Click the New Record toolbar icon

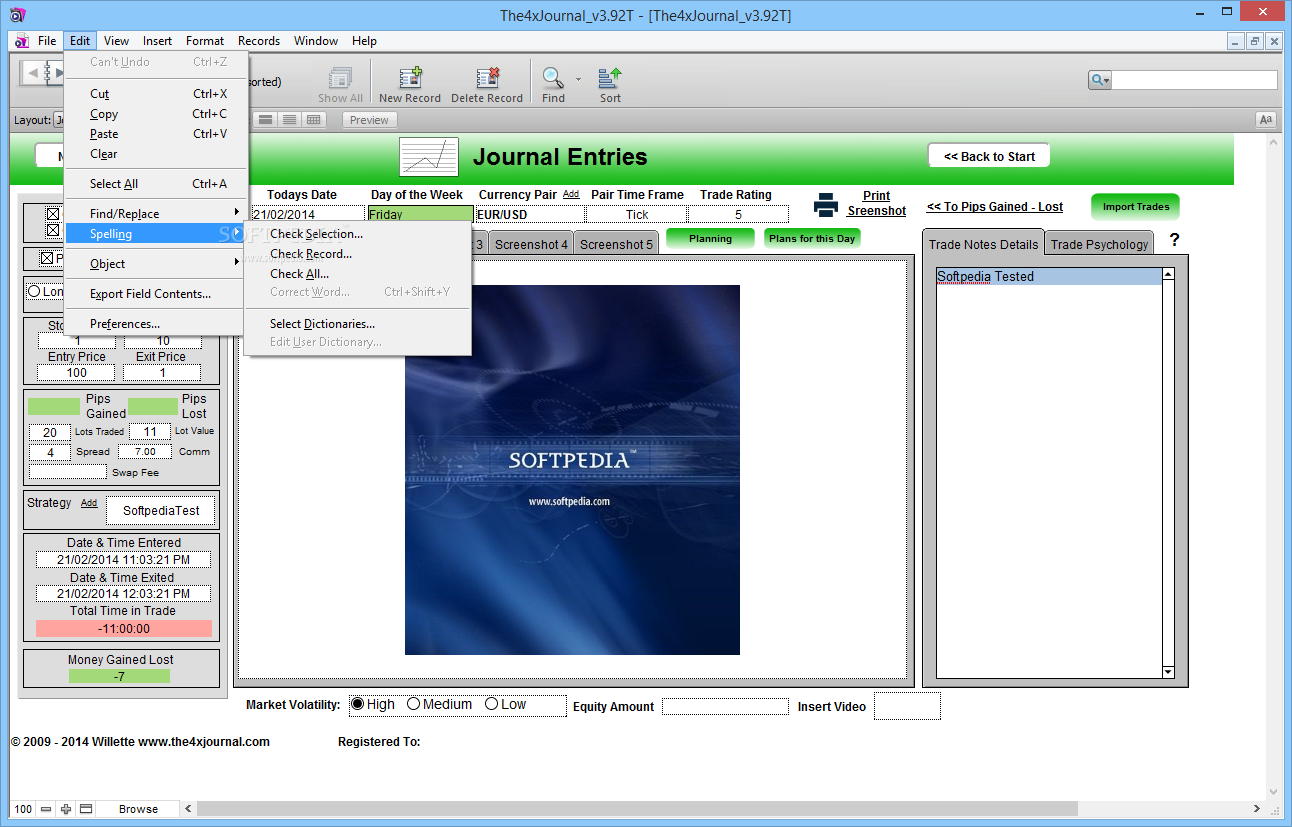[x=410, y=79]
